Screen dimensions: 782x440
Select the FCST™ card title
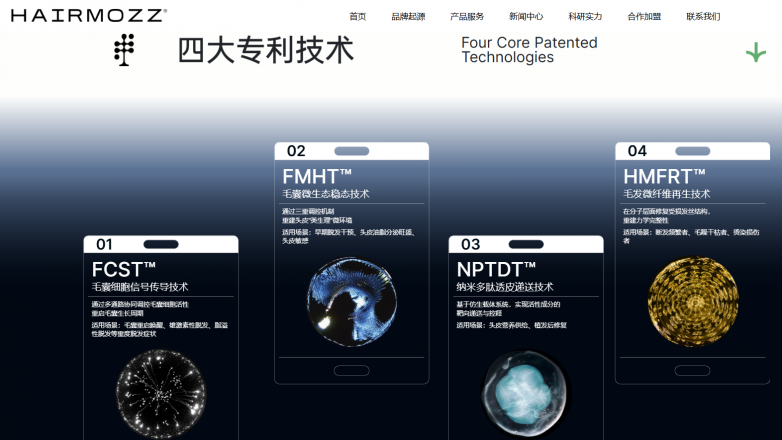click(x=124, y=270)
